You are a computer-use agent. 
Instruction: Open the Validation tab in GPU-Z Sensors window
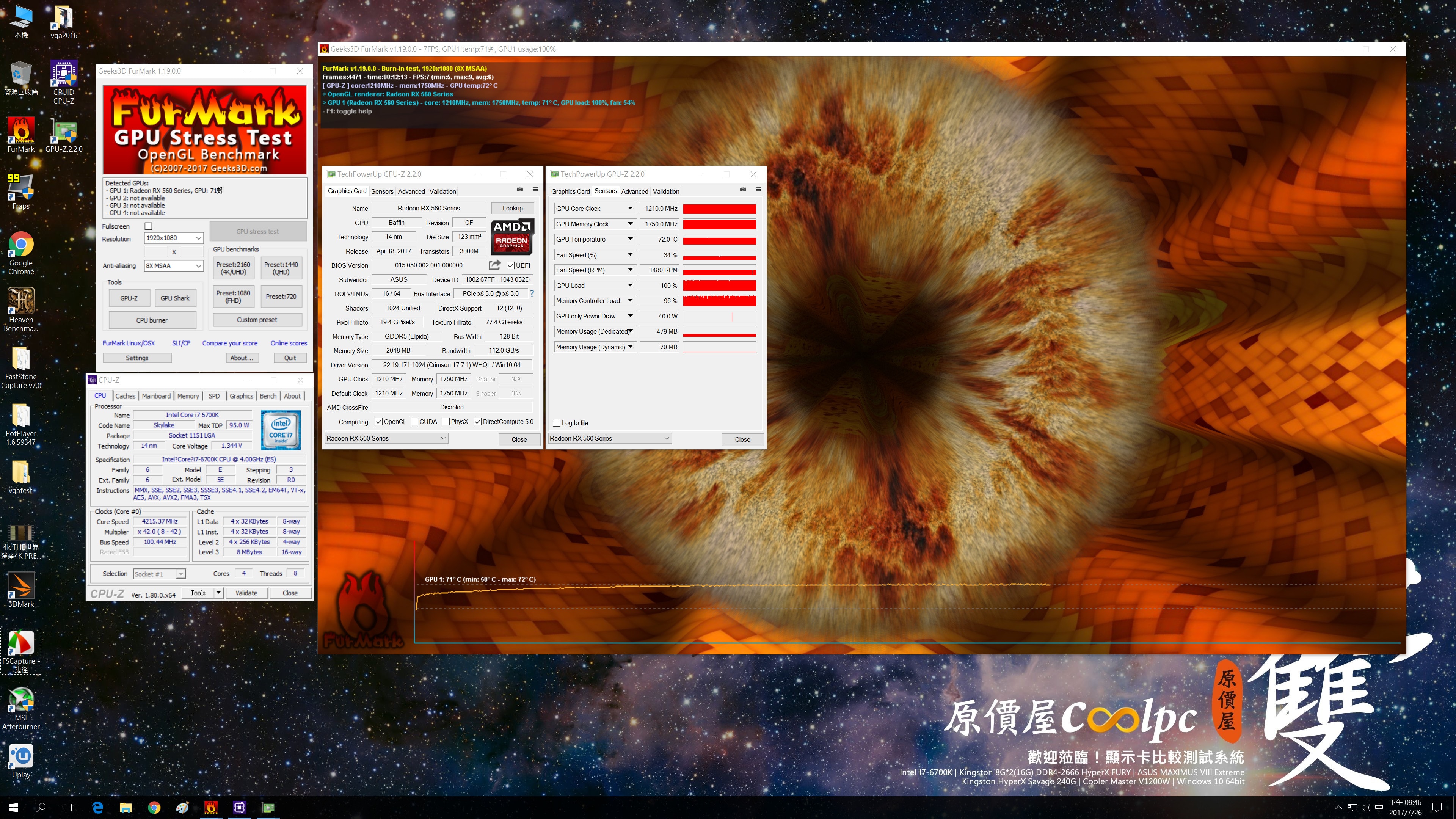pos(666,191)
